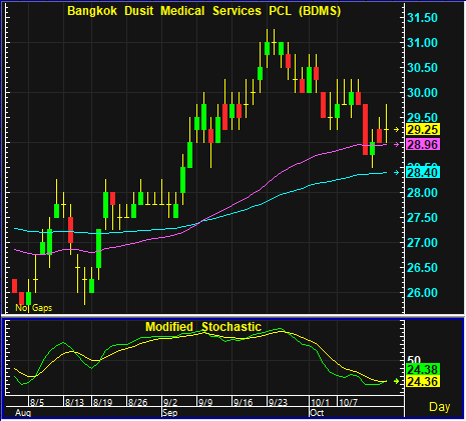Click the yellow arrow beside the stochastic values
Image resolution: width=466 pixels, height=421 pixels.
396,381
